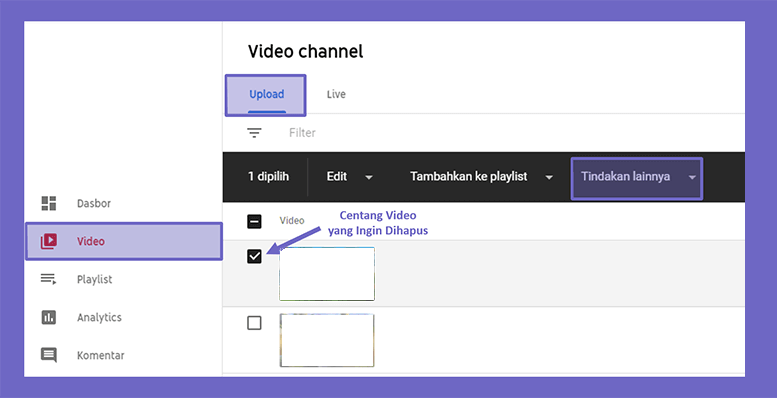Expand the Edit dropdown arrow
The width and height of the screenshot is (777, 398).
tap(369, 177)
